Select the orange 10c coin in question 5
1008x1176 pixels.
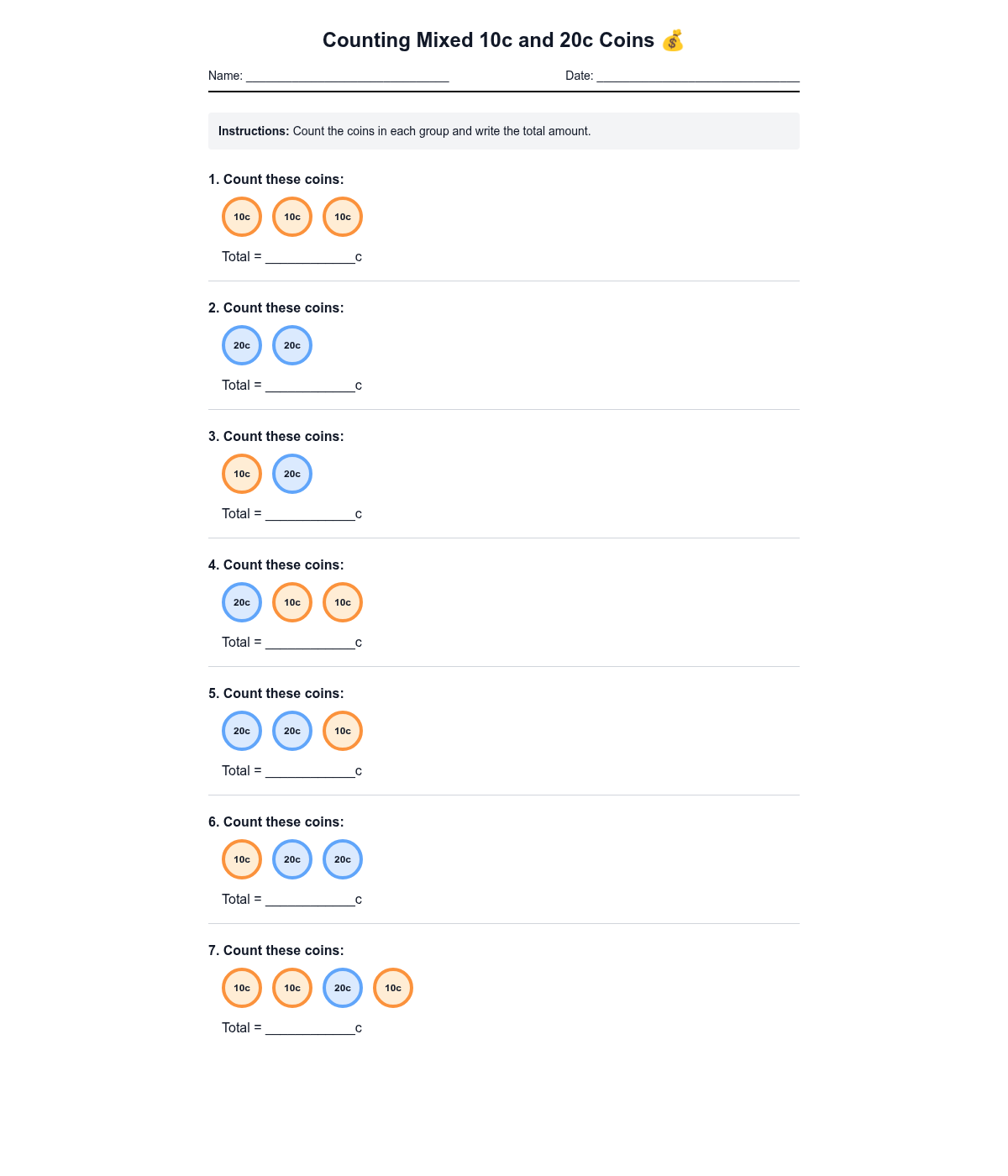343,731
